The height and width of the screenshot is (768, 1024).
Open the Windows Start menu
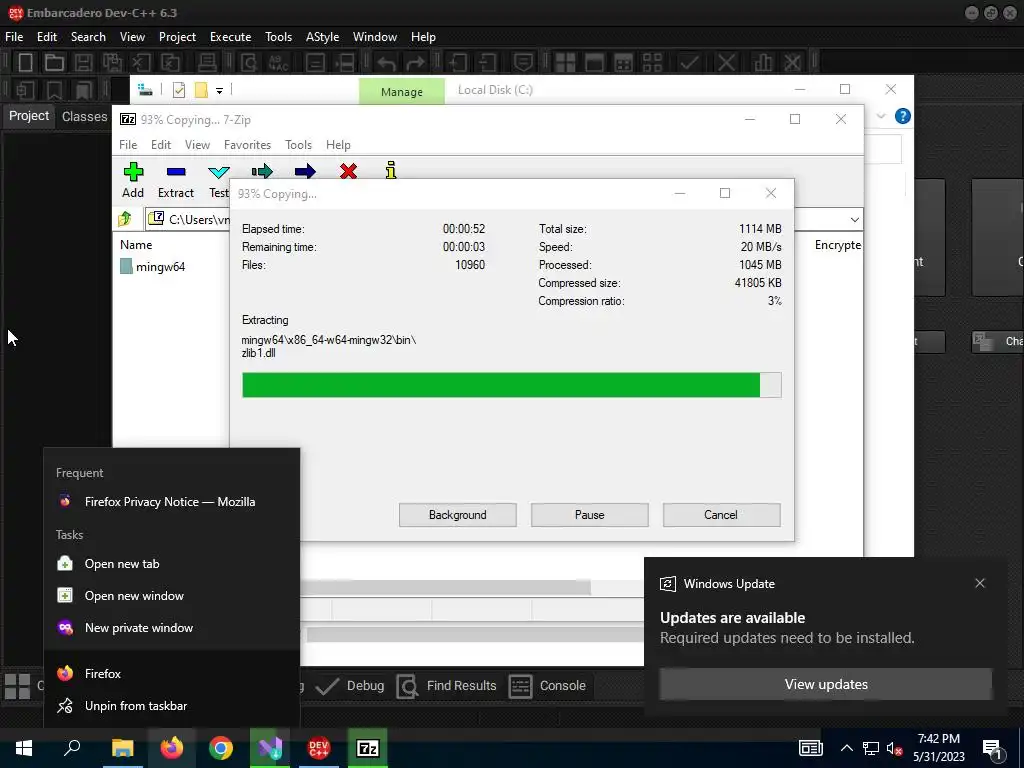point(24,748)
